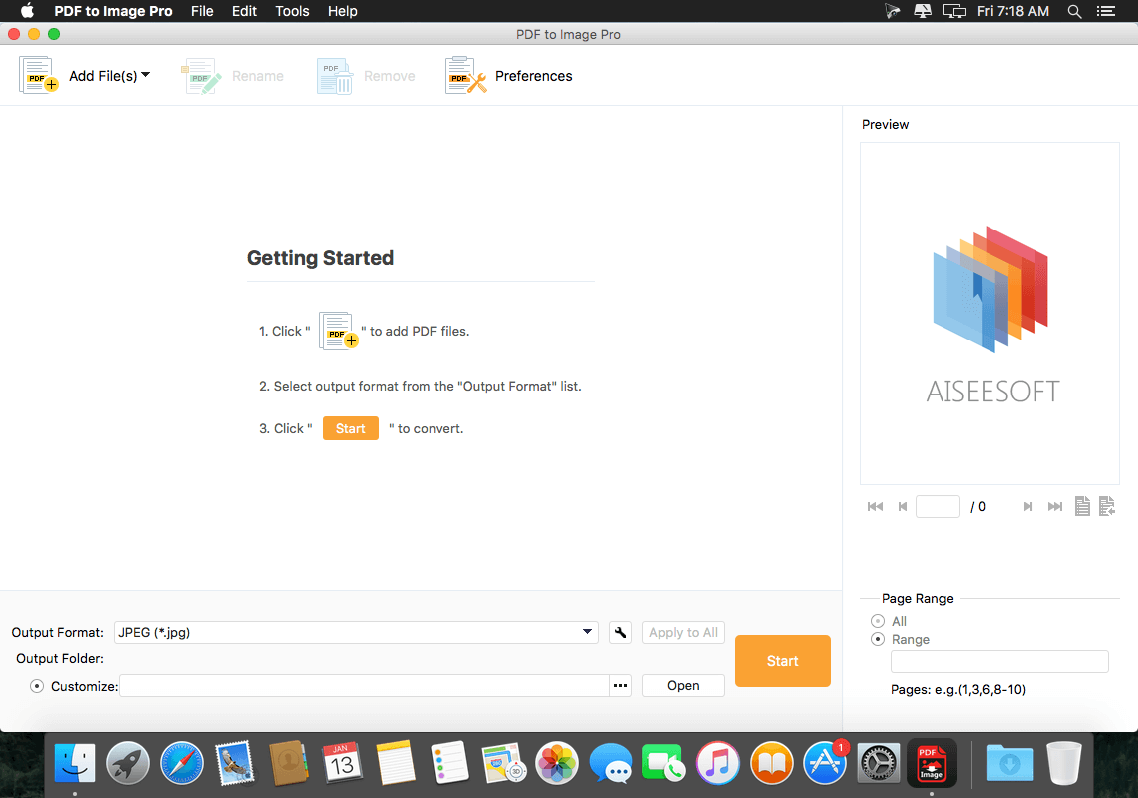1138x798 pixels.
Task: Click the Rename toolbar icon
Action: 201,76
